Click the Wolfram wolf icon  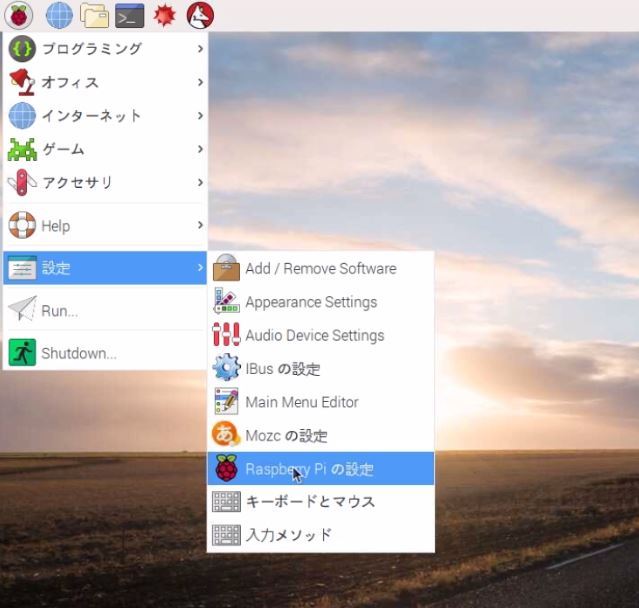200,15
